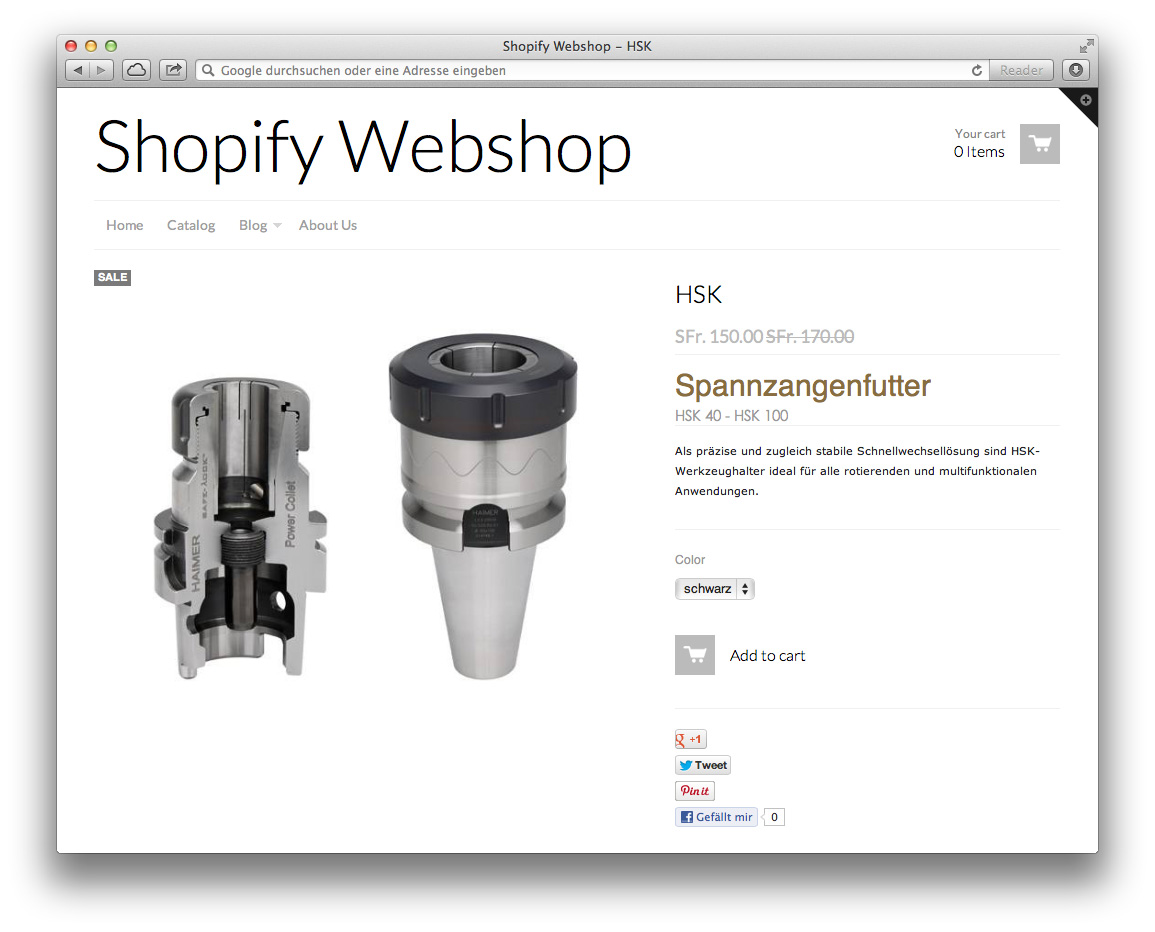
Task: Click the browser back arrow button
Action: pyautogui.click(x=77, y=70)
